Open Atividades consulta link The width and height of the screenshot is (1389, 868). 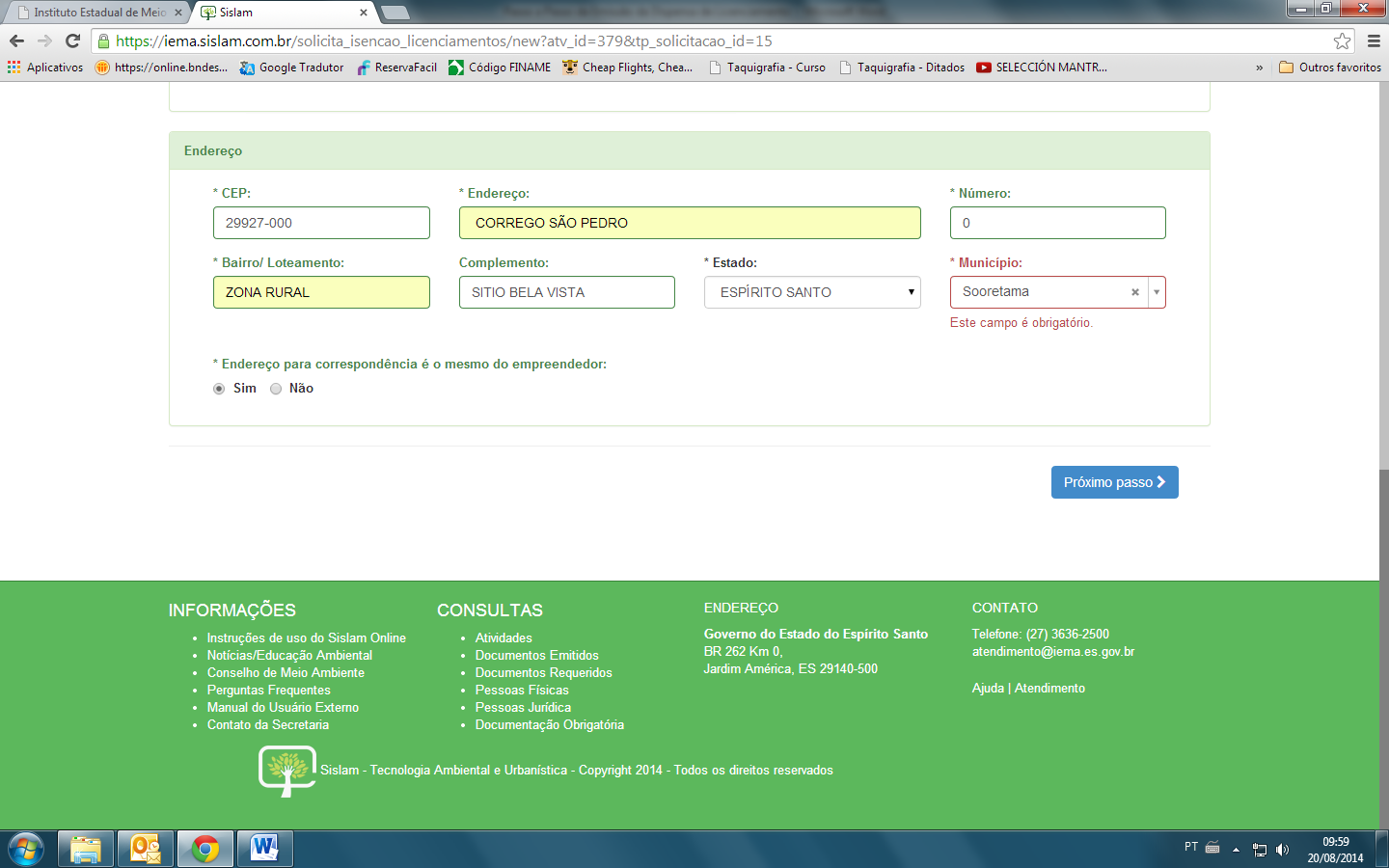coord(504,637)
